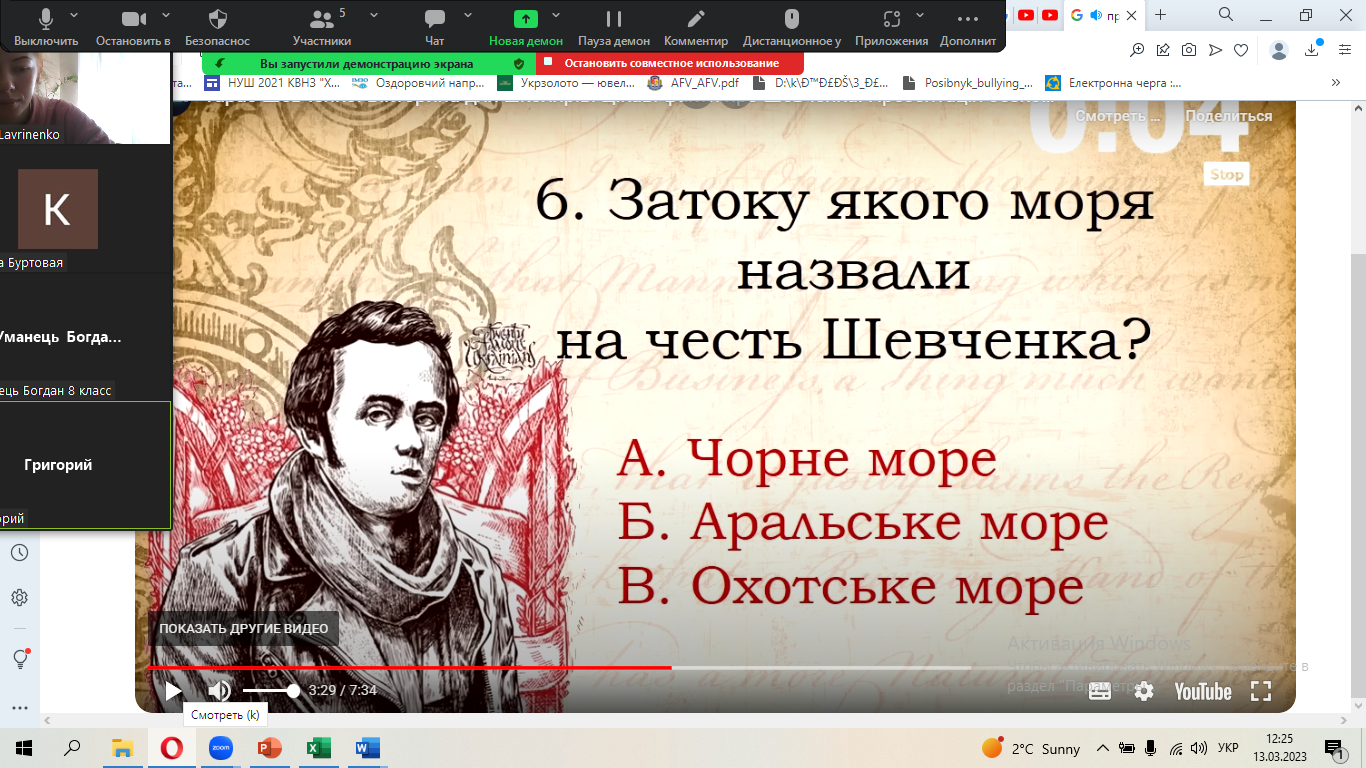Open video on YouTube via logo
1366x768 pixels.
[x=1203, y=691]
